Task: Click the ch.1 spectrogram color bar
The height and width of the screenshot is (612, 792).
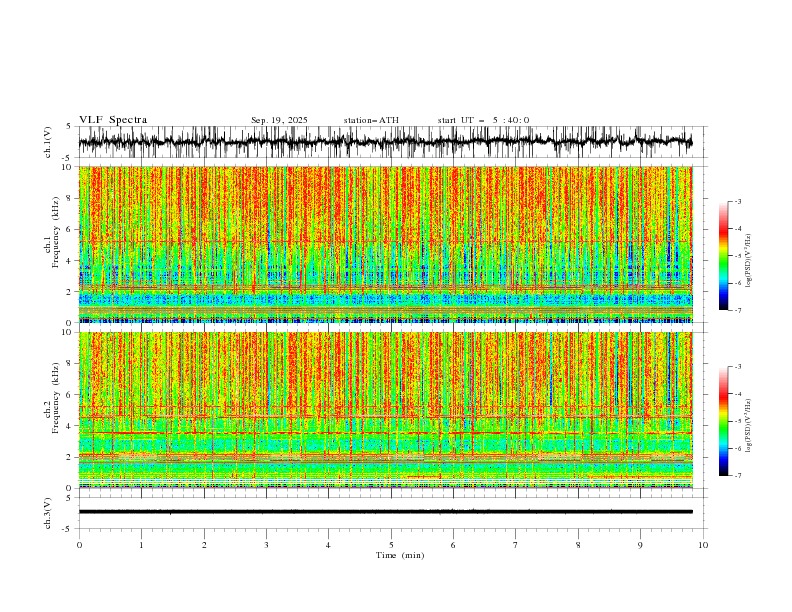Action: [723, 255]
